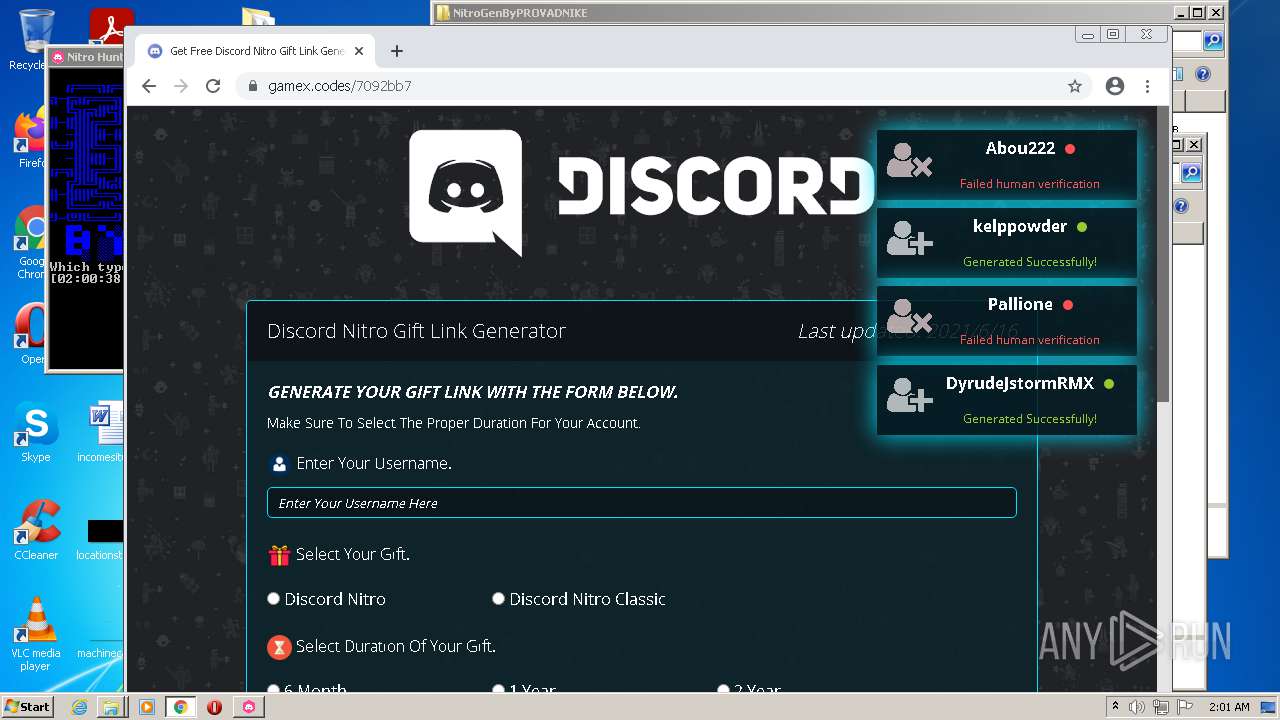Open the VLC media player desktop shortcut
The width and height of the screenshot is (1280, 720).
click(x=36, y=635)
